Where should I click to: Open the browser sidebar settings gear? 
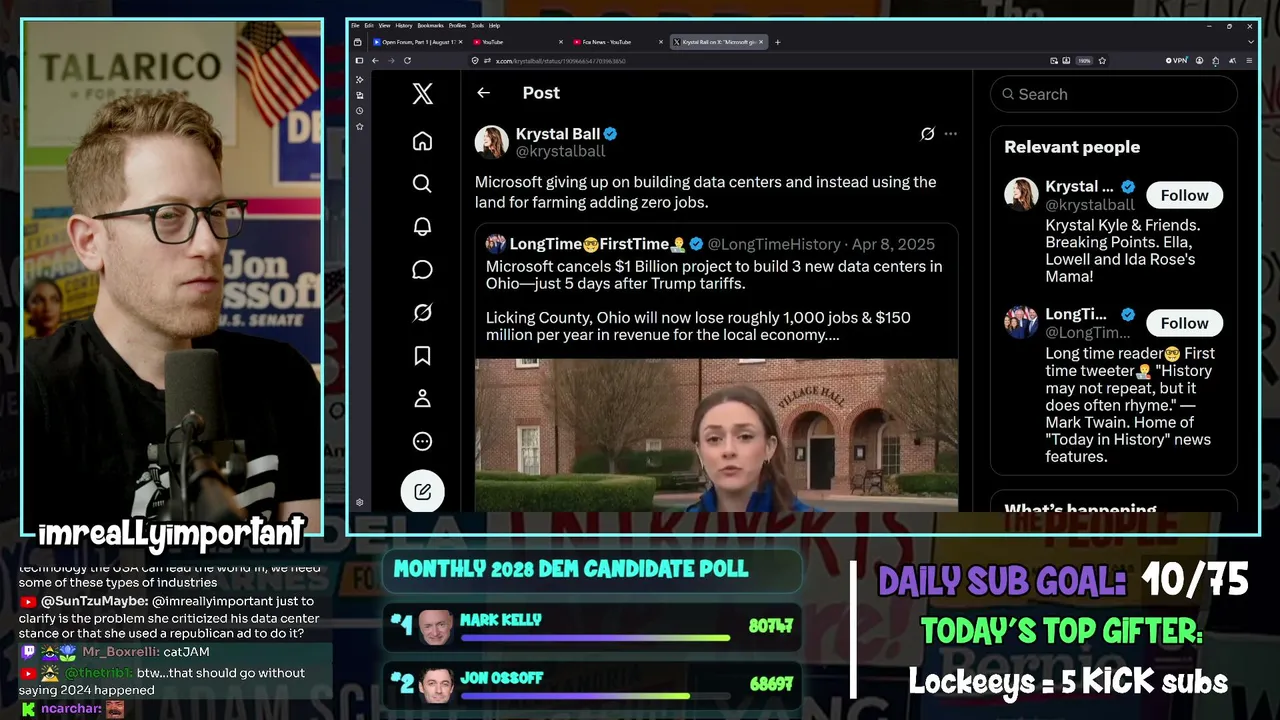360,502
